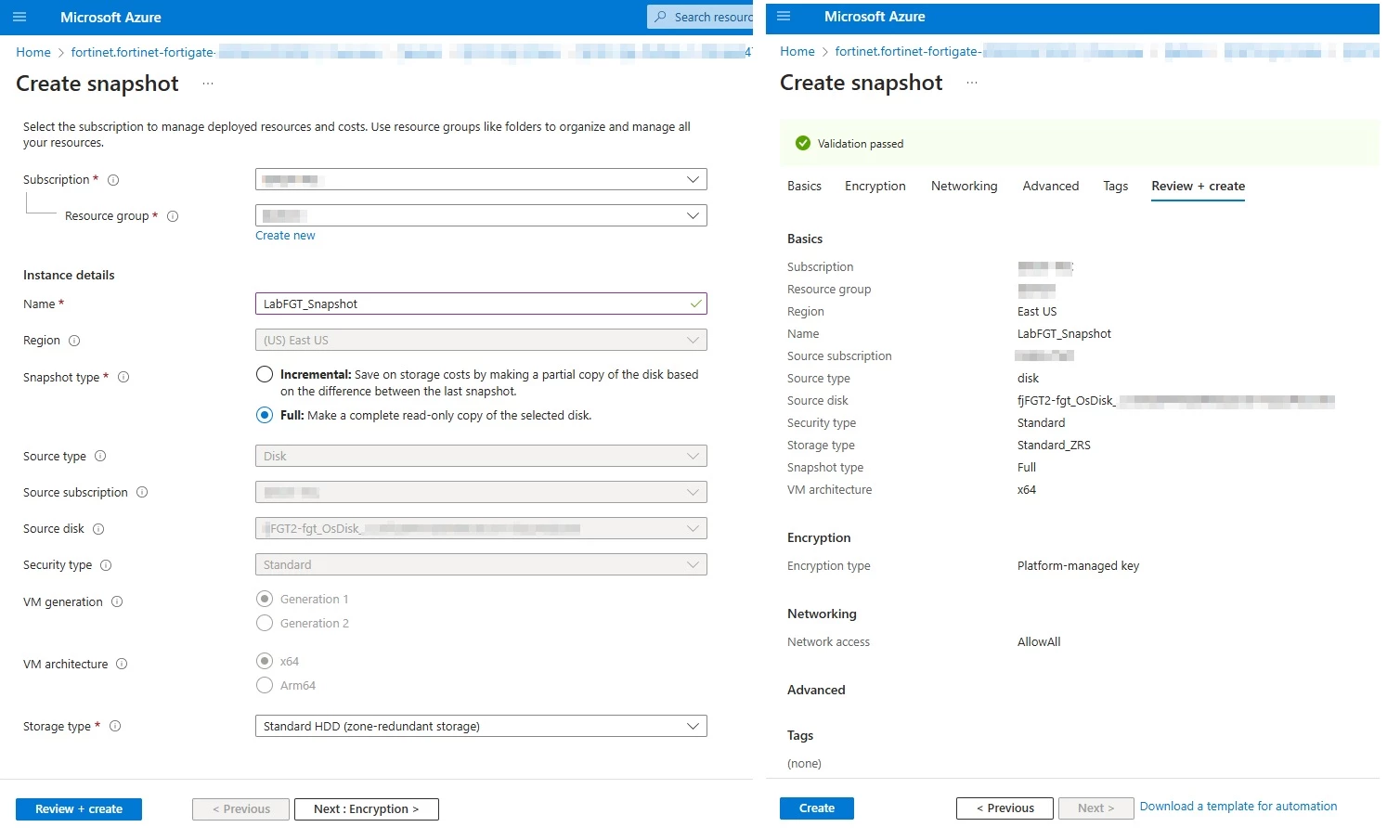Show info tooltip next to Source type

click(x=100, y=456)
